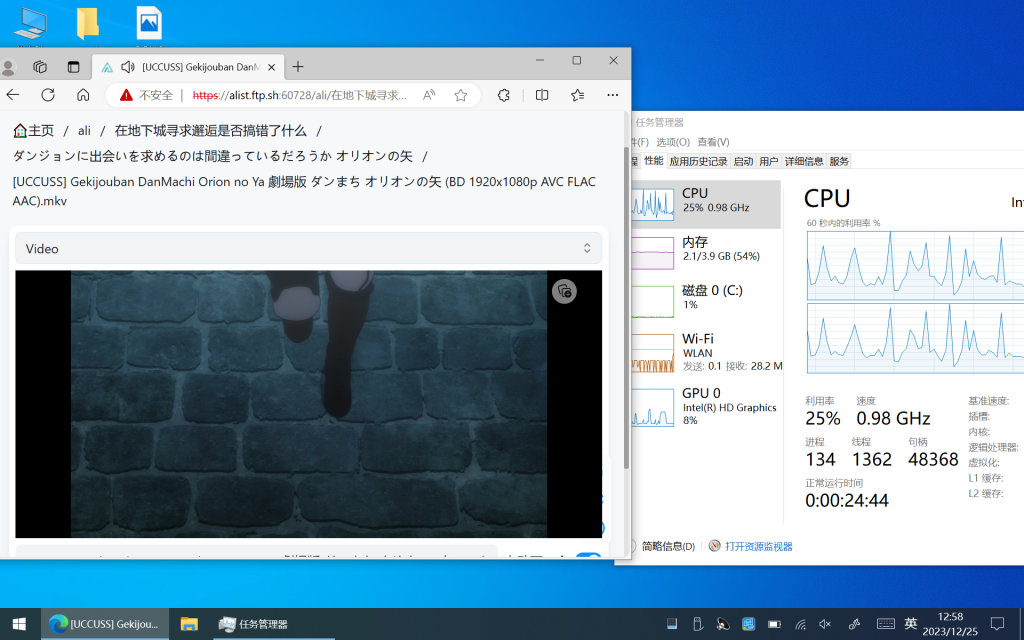This screenshot has height=640, width=1024.
Task: Open Windows Start menu
Action: pos(19,624)
